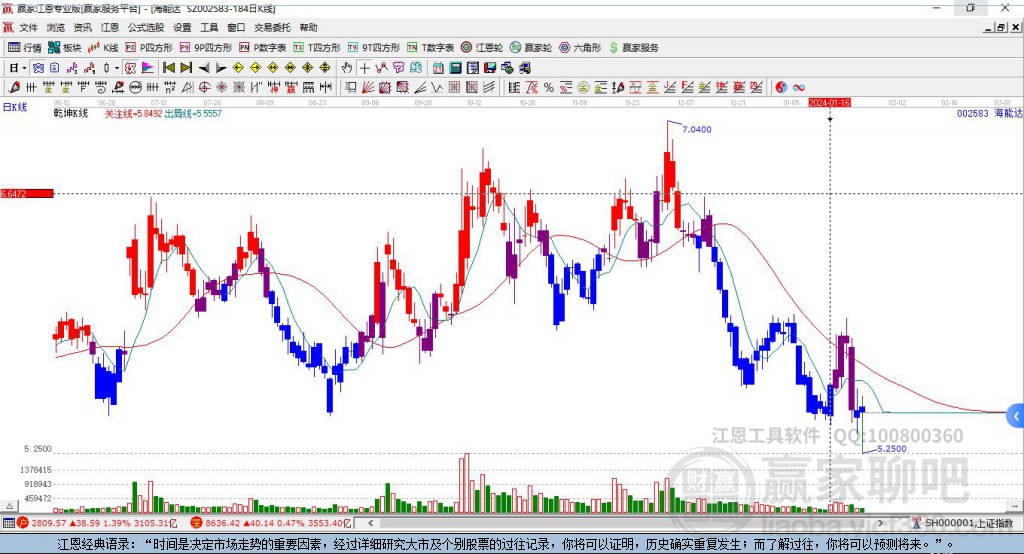Expand the 日 period dropdown arrow
This screenshot has height=554, width=1024.
point(24,68)
